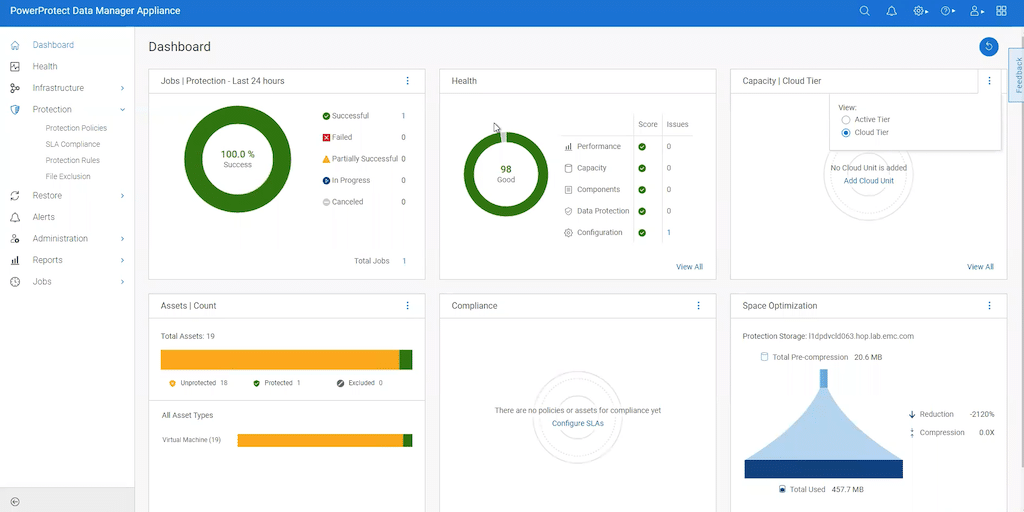The height and width of the screenshot is (512, 1024).
Task: Click the dark blue Total Used bar
Action: click(x=824, y=469)
